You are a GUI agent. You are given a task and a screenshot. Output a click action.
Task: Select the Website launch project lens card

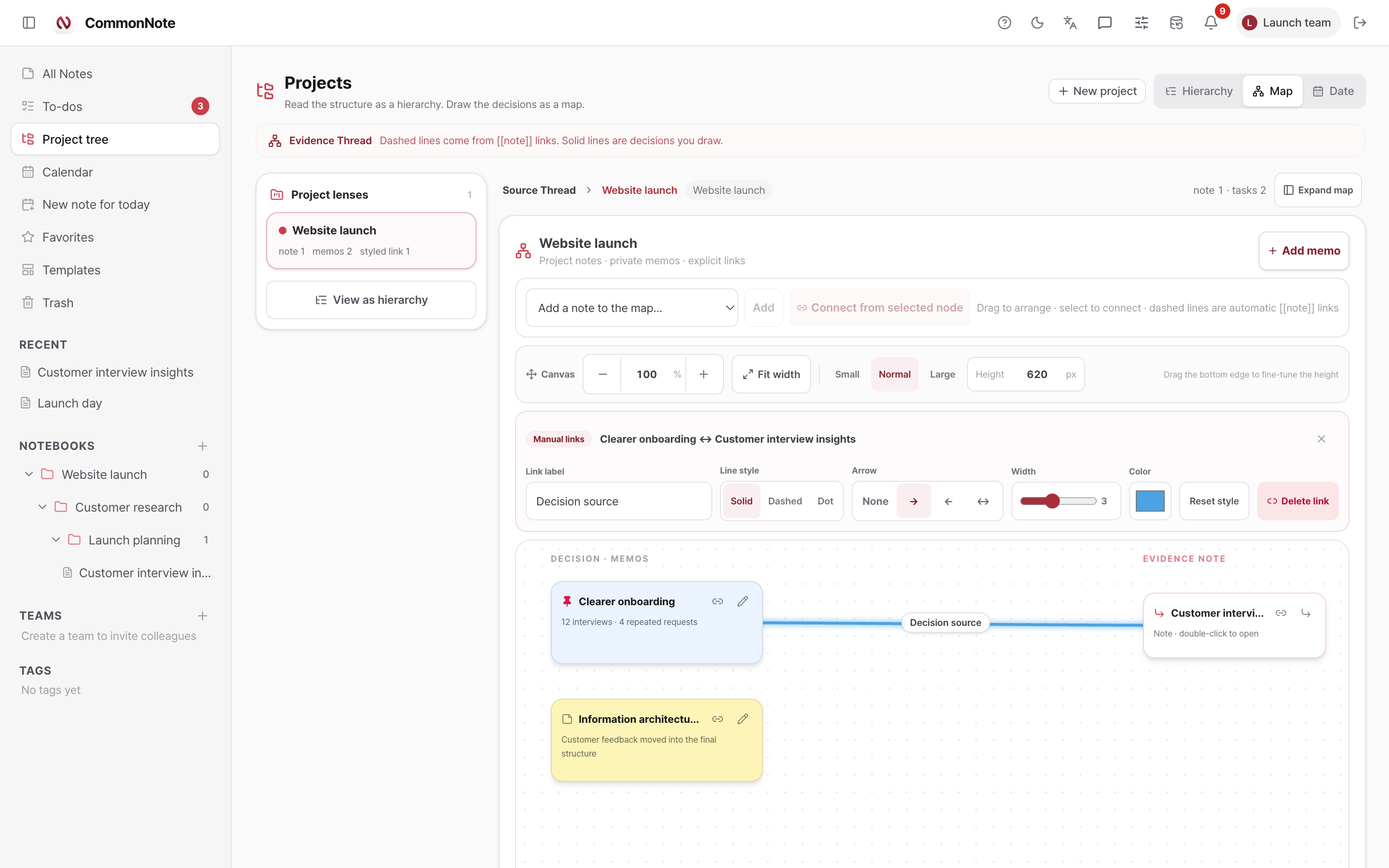371,241
